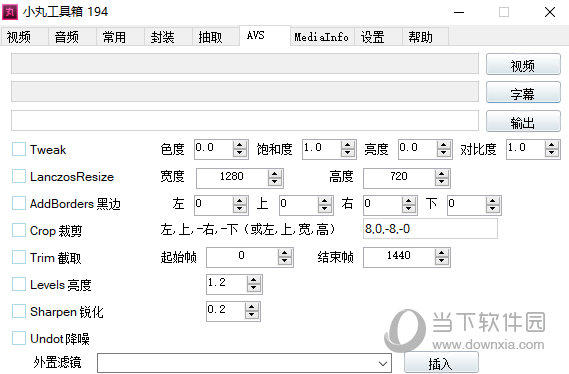This screenshot has height=374, width=569.
Task: Close the 小丸工具箱 window
Action: coord(550,12)
